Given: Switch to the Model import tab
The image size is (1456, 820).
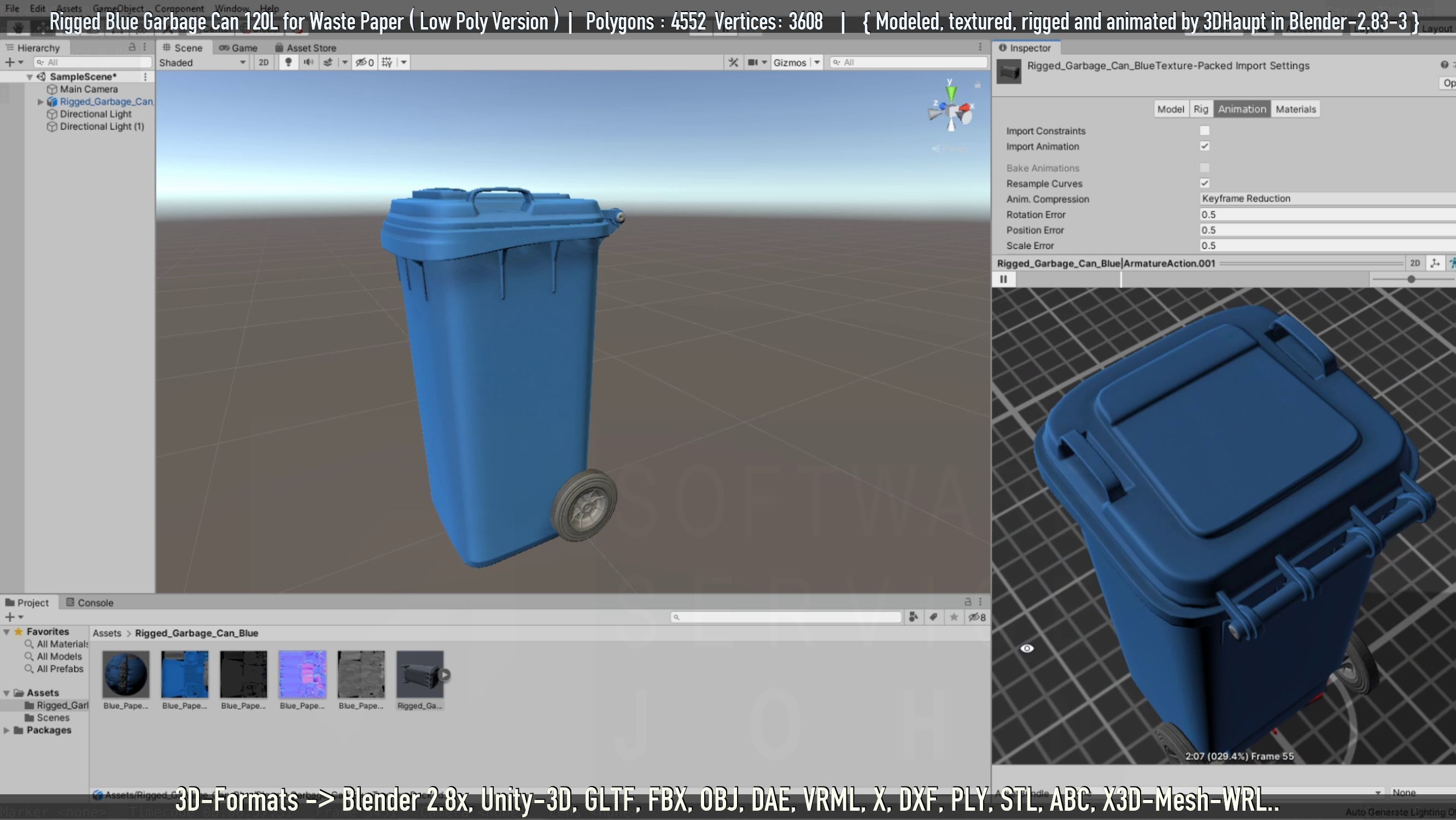Looking at the screenshot, I should [1170, 109].
